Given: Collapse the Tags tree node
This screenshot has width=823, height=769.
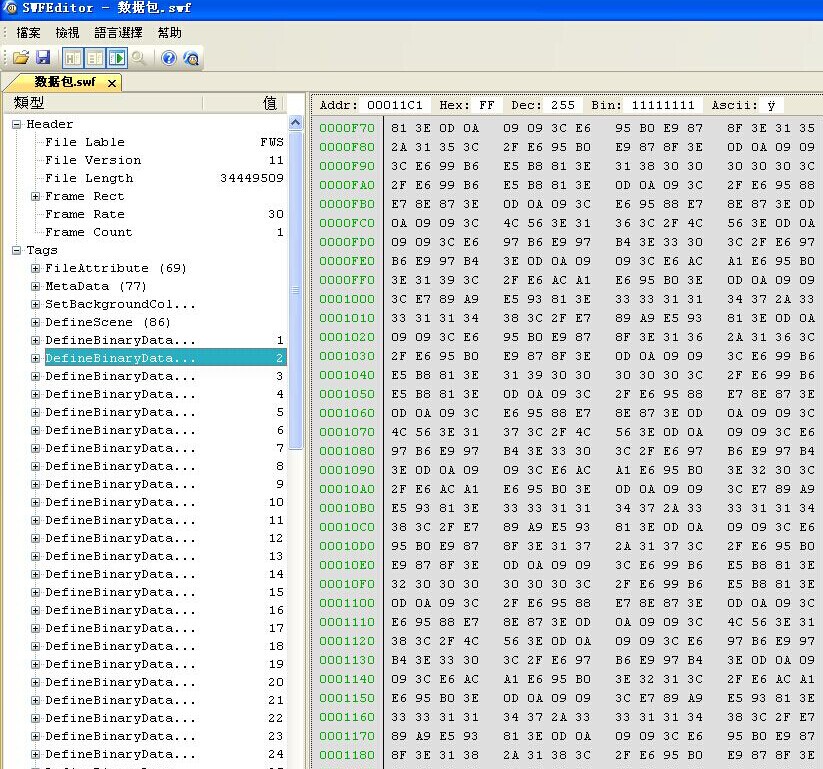Looking at the screenshot, I should click(17, 250).
